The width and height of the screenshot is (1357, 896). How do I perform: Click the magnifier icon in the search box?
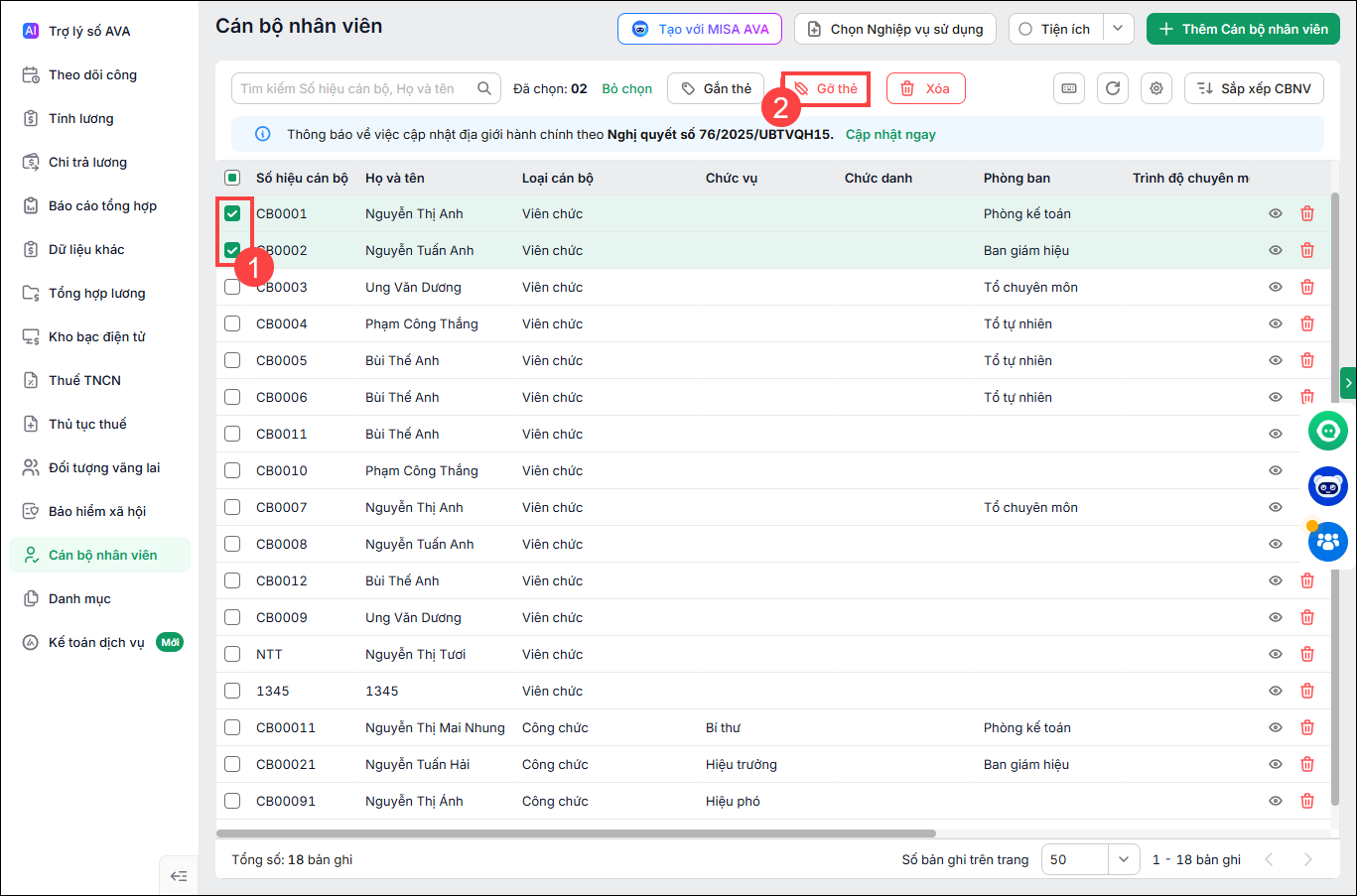pos(484,88)
